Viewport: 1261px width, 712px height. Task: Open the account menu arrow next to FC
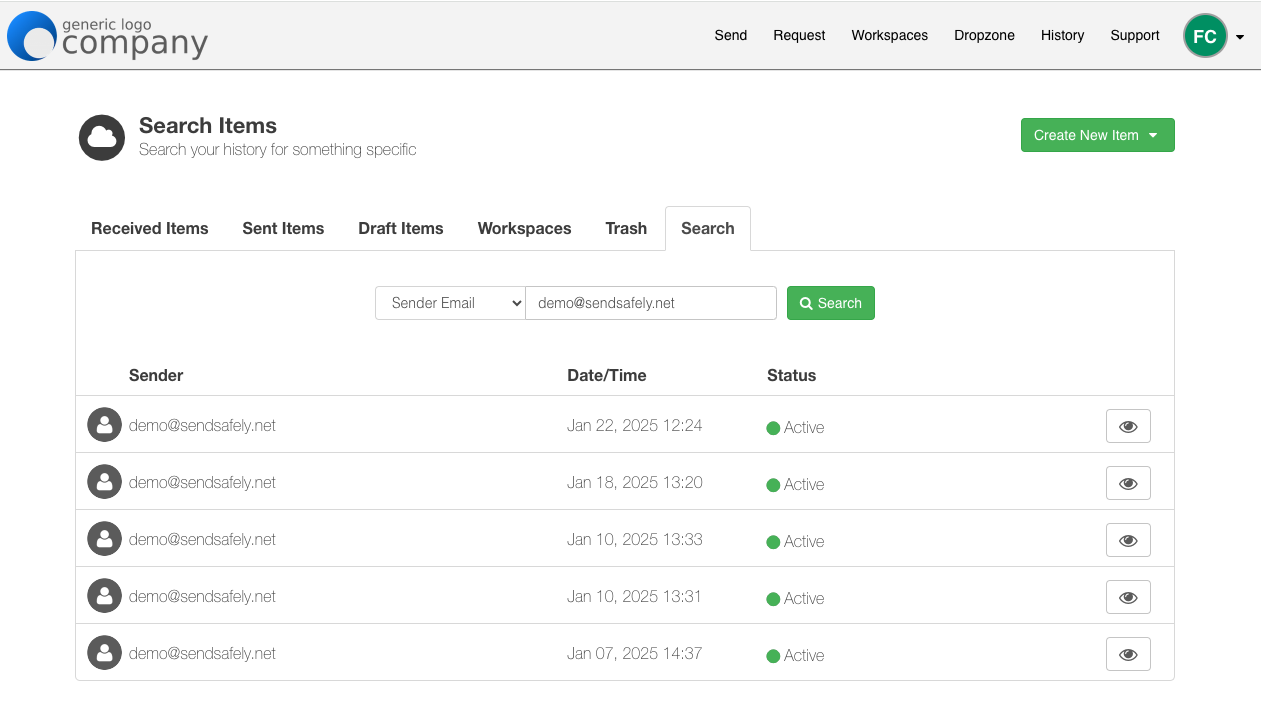(1240, 37)
